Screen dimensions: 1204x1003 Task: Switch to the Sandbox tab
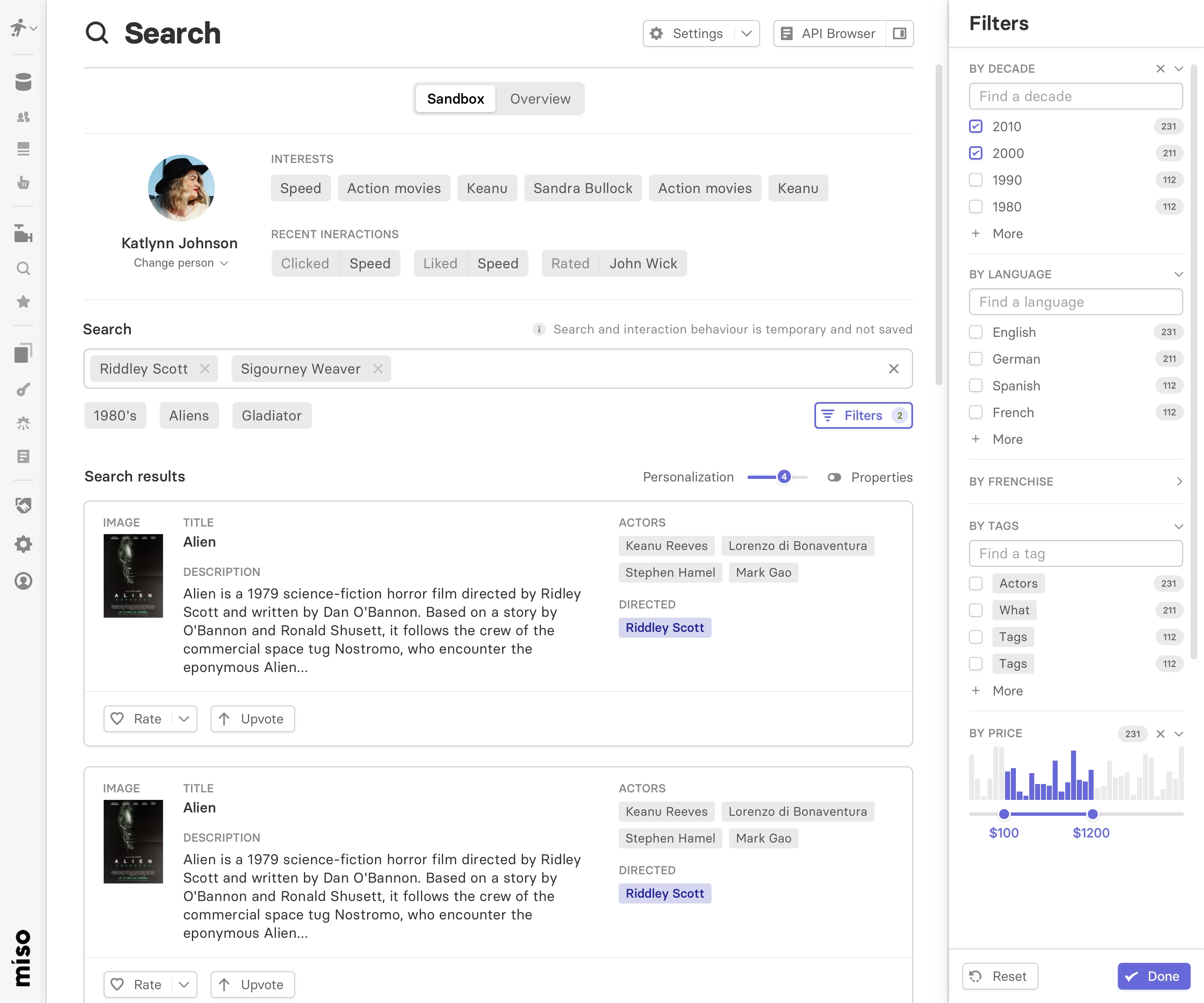click(x=455, y=99)
